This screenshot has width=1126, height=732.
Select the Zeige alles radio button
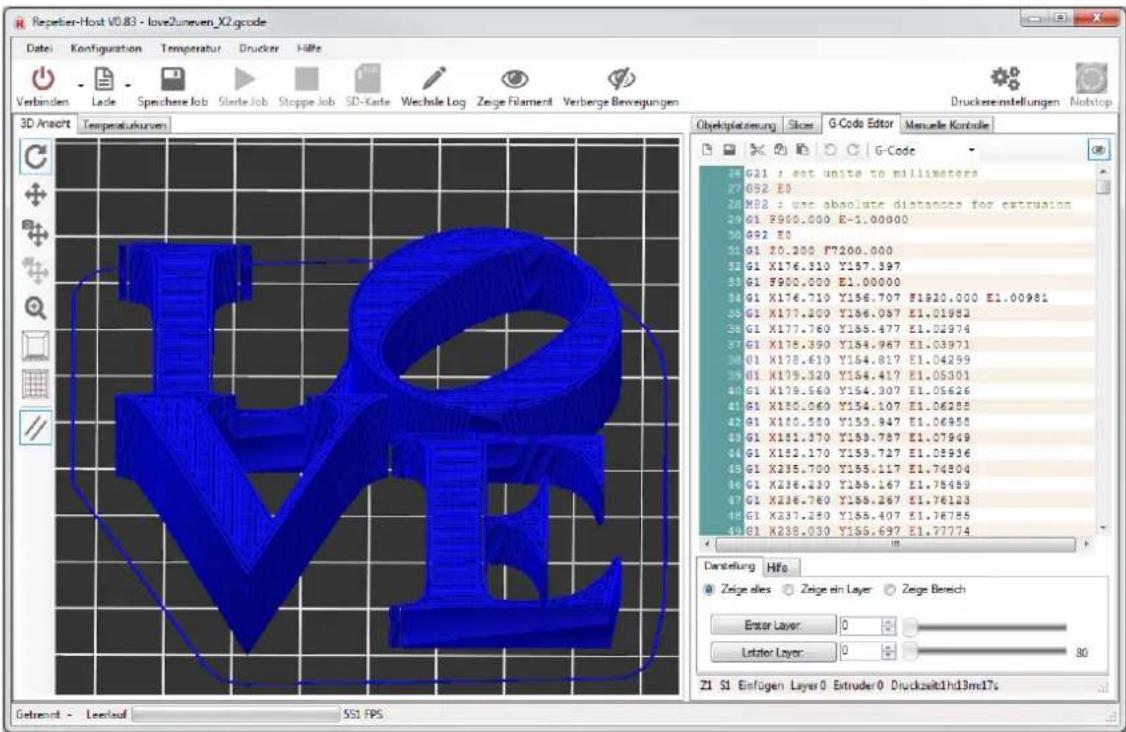pyautogui.click(x=709, y=589)
